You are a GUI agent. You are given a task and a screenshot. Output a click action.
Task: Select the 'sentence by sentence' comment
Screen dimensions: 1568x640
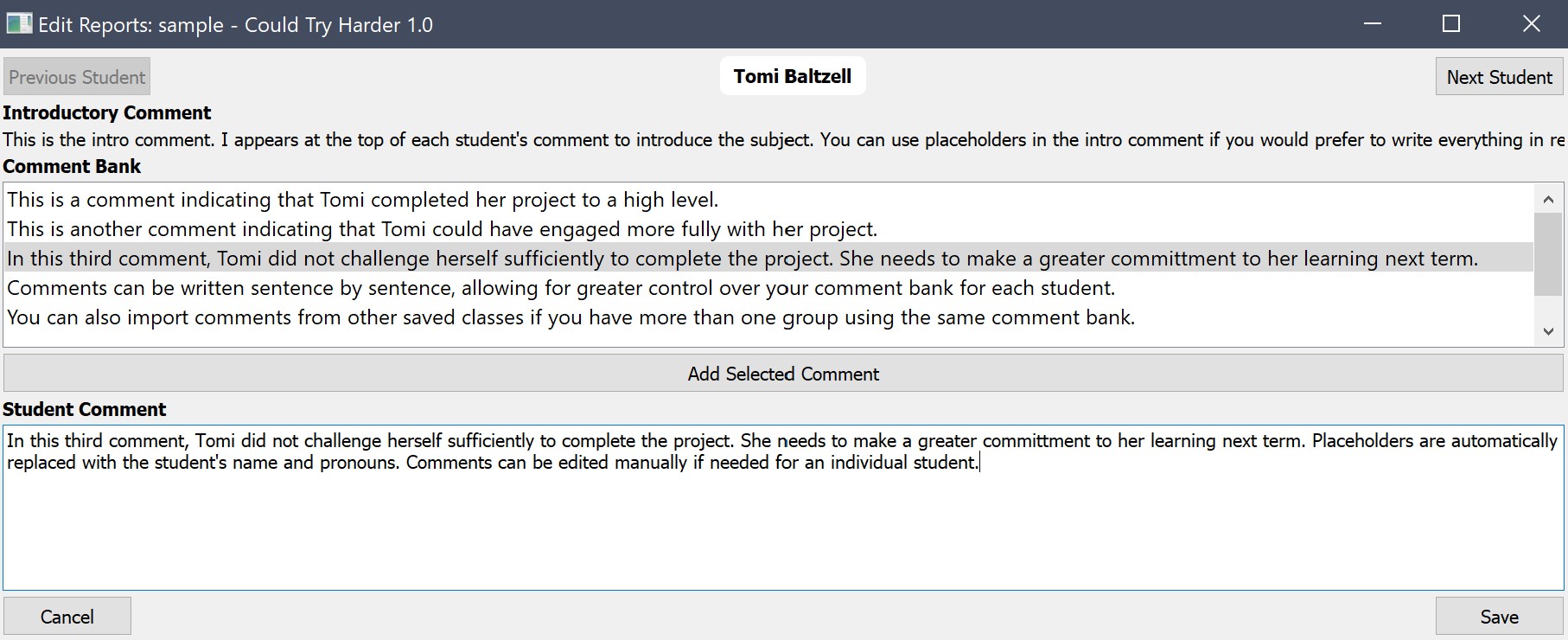click(x=769, y=288)
